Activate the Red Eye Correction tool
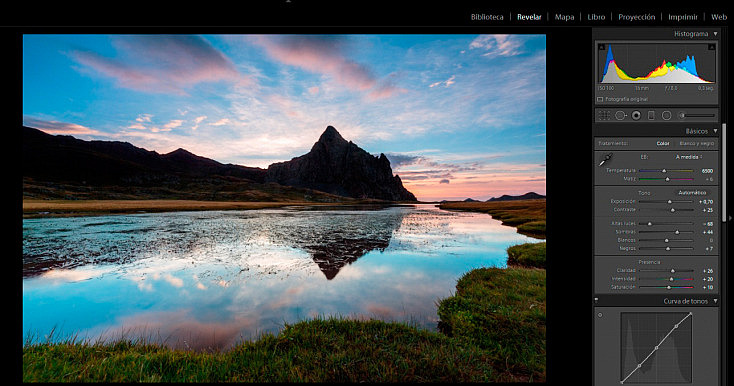Viewport: 734px width, 386px height. click(x=636, y=115)
